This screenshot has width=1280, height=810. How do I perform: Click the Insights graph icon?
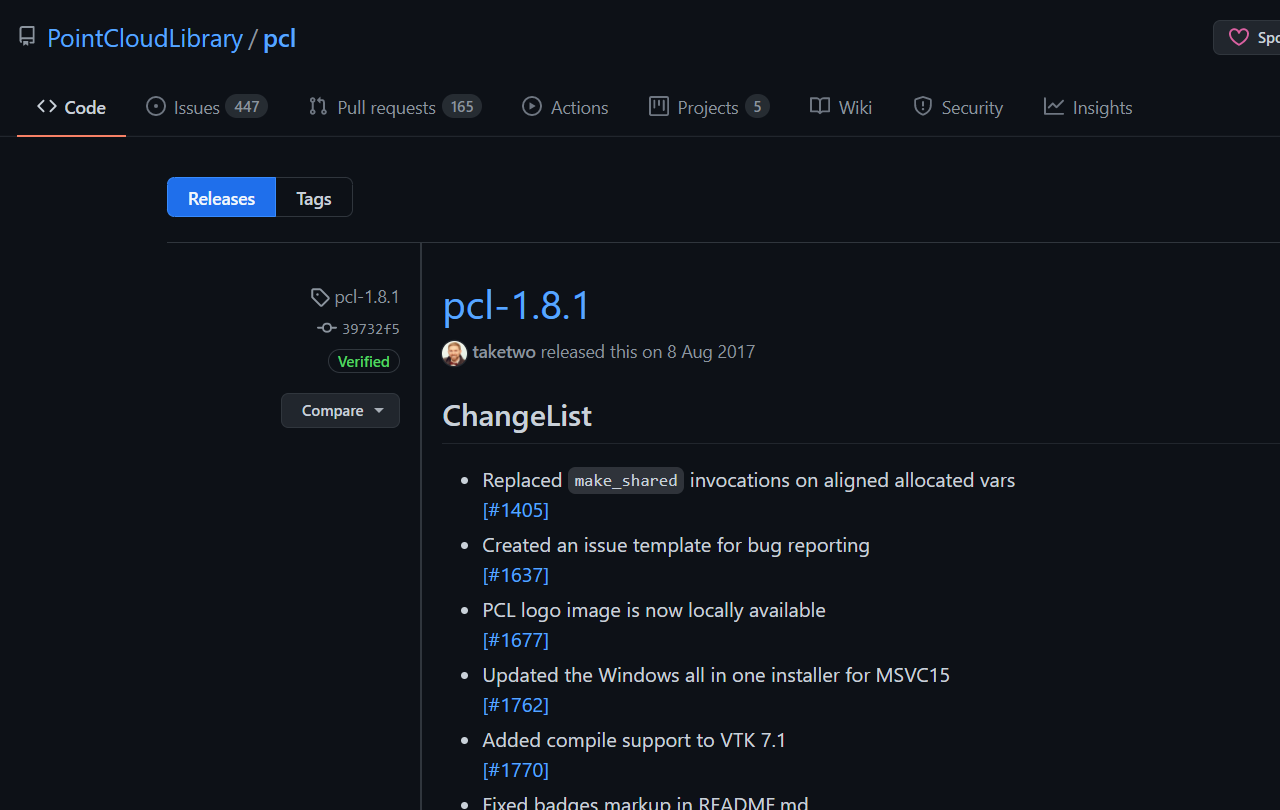(1053, 106)
